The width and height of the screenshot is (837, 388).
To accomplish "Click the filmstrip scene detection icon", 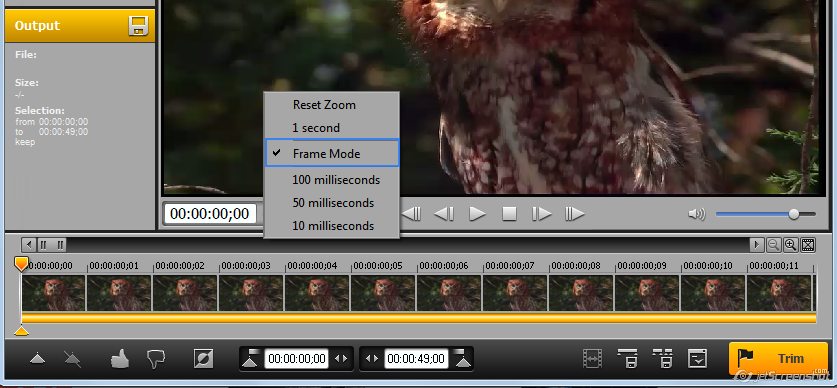I will coord(593,359).
